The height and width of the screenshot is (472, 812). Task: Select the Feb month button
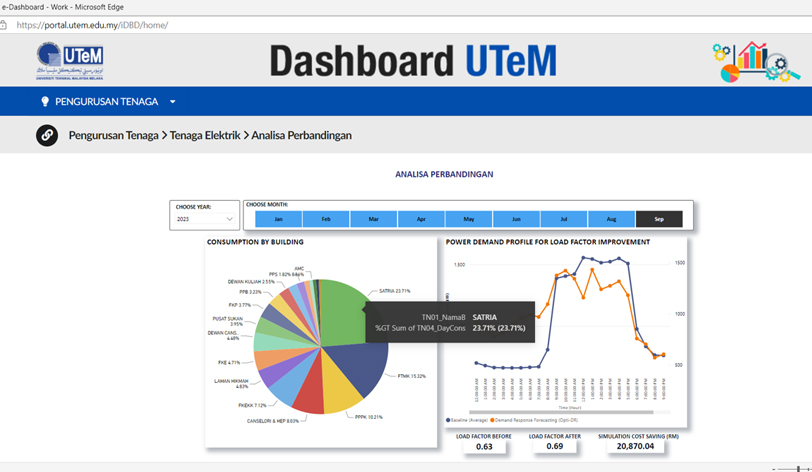click(x=326, y=219)
